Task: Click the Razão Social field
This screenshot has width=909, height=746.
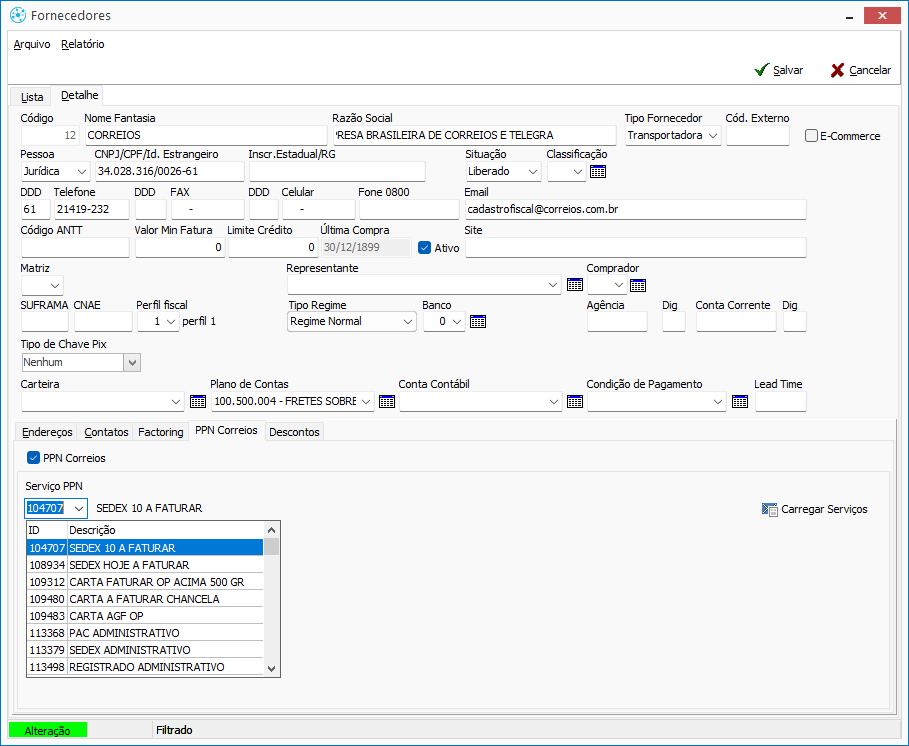Action: coord(474,135)
